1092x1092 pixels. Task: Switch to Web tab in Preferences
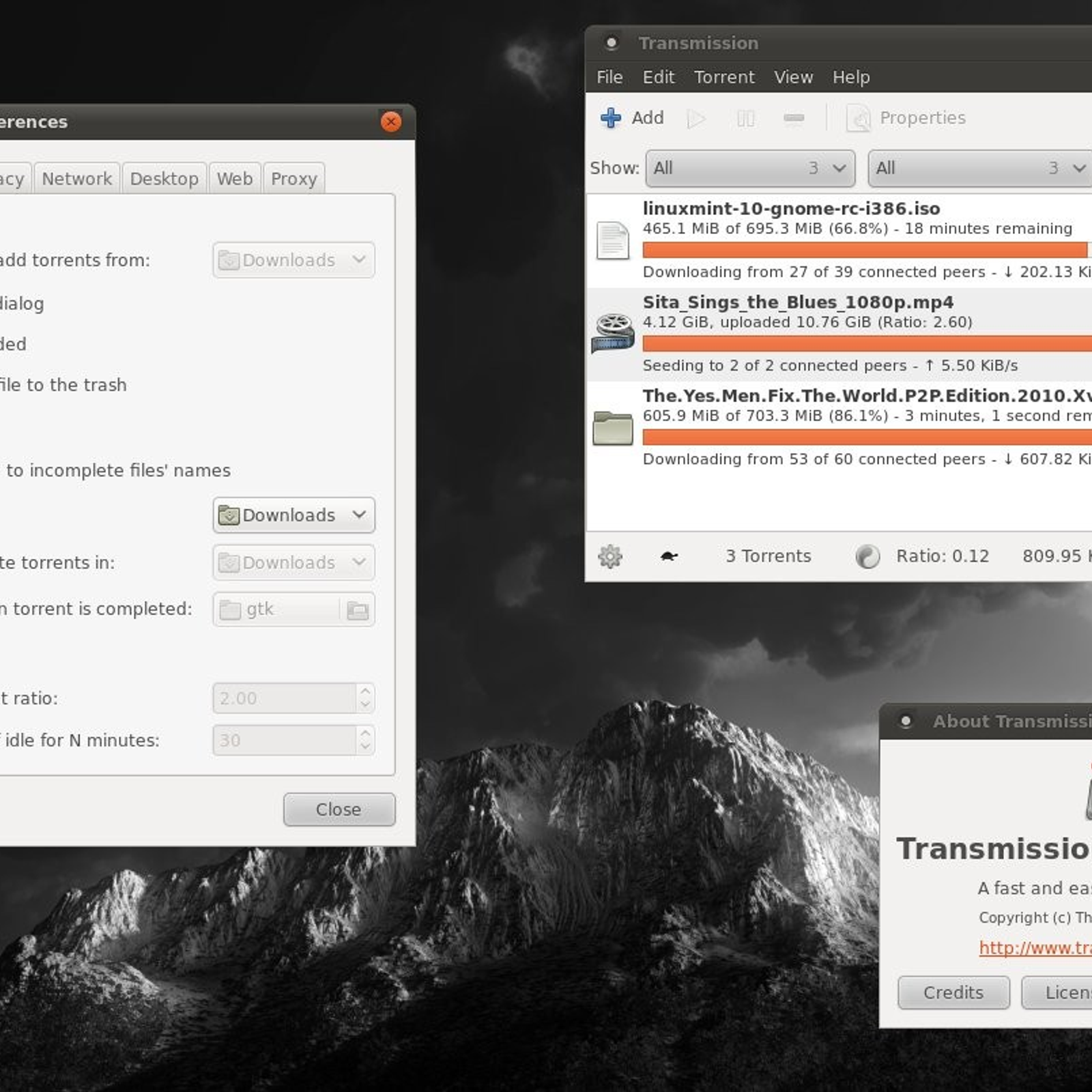click(x=235, y=178)
